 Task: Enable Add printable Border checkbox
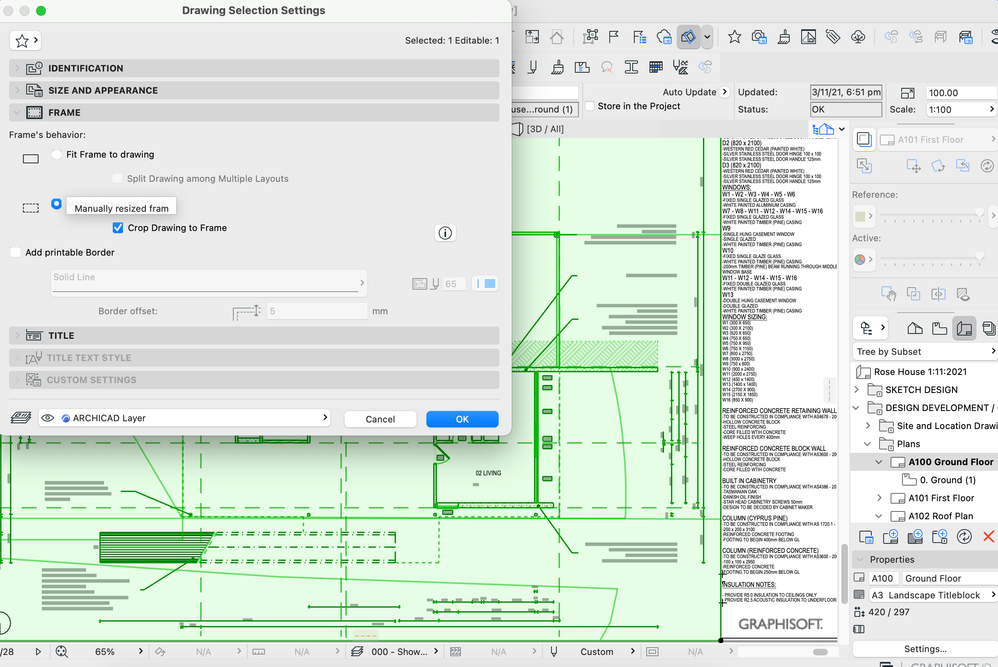(x=16, y=253)
